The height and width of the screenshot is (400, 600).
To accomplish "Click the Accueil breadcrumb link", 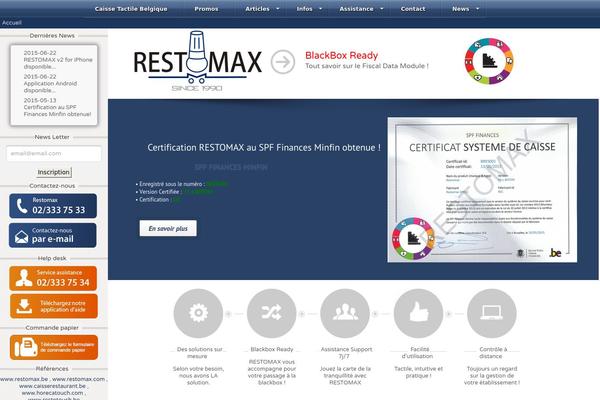I will (x=11, y=23).
